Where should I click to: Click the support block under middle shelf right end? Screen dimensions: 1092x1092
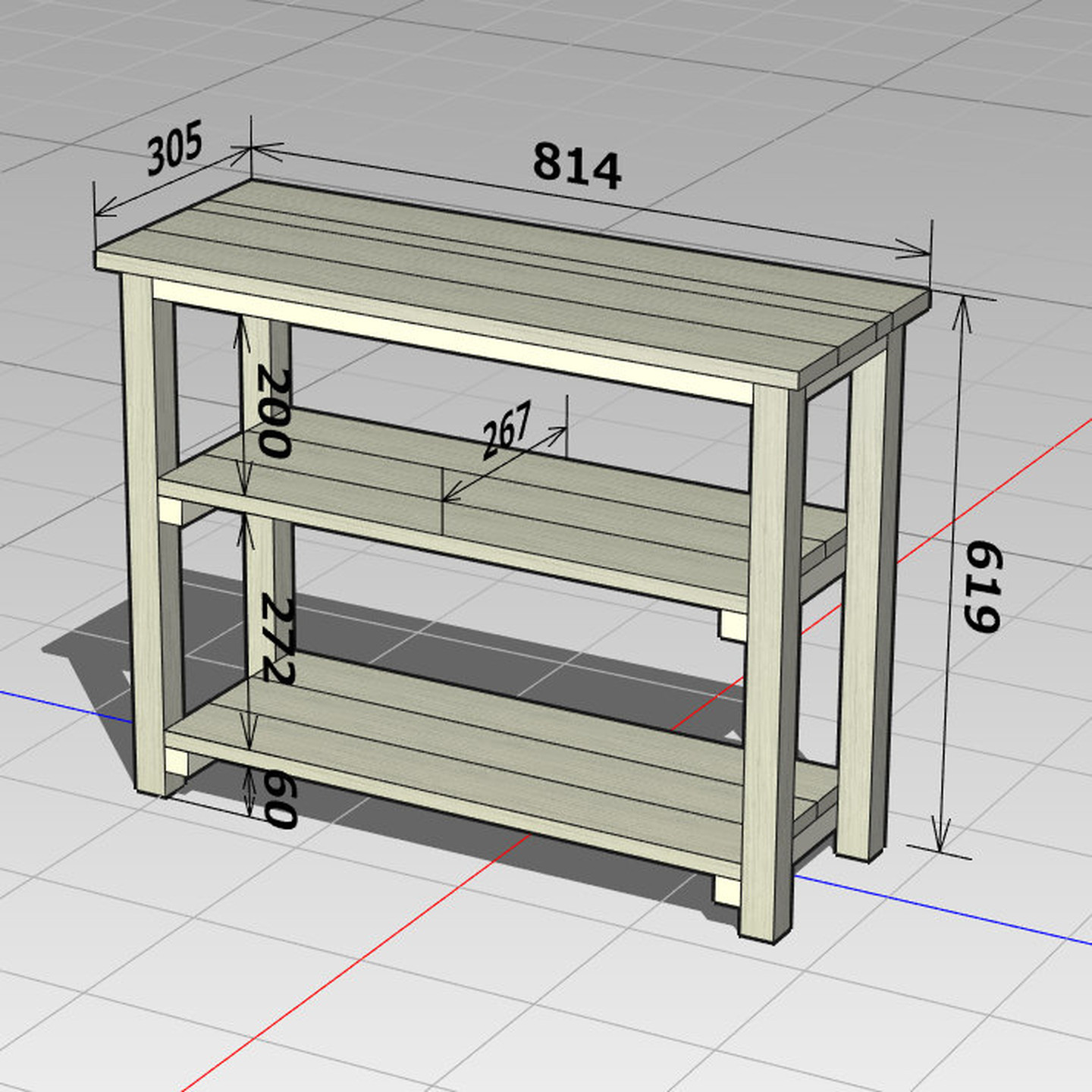(733, 626)
